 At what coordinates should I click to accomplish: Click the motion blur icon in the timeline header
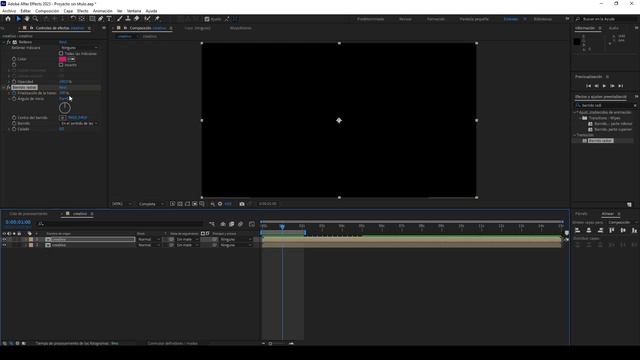coord(240,224)
